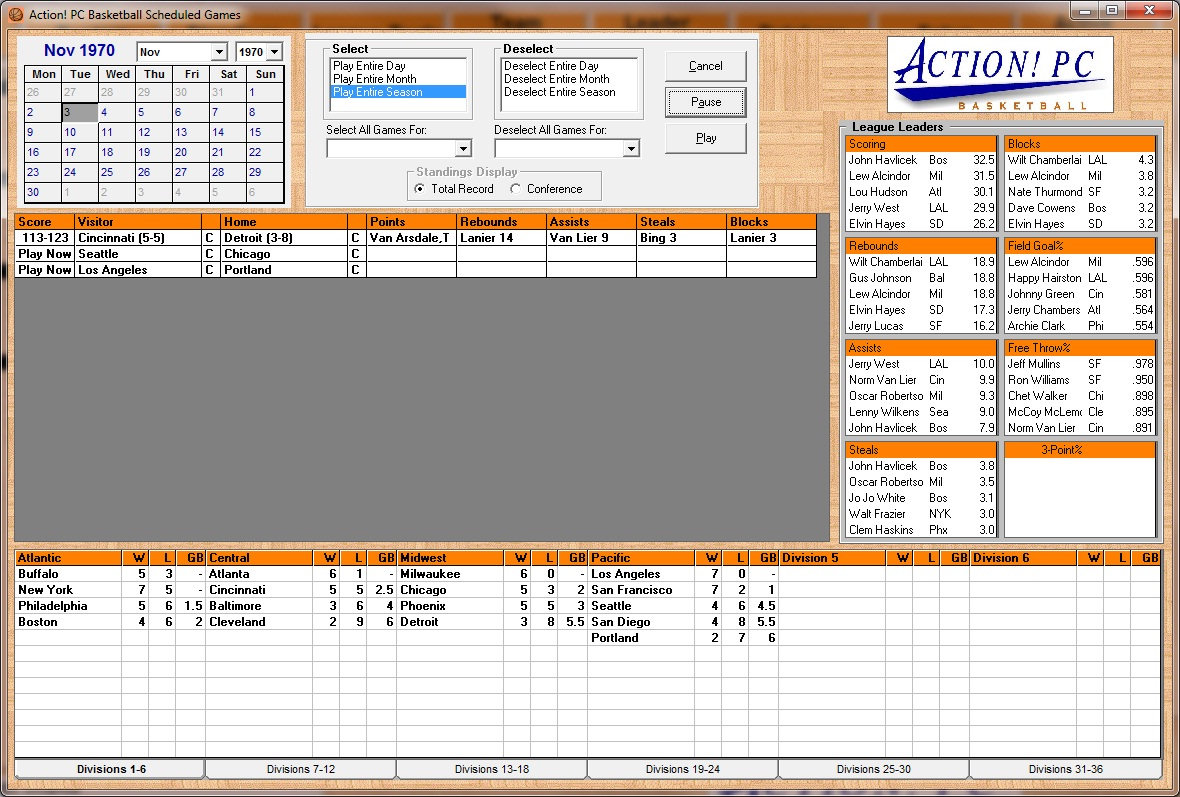The image size is (1180, 797).
Task: Select the Conference standings radio button
Action: pos(516,189)
